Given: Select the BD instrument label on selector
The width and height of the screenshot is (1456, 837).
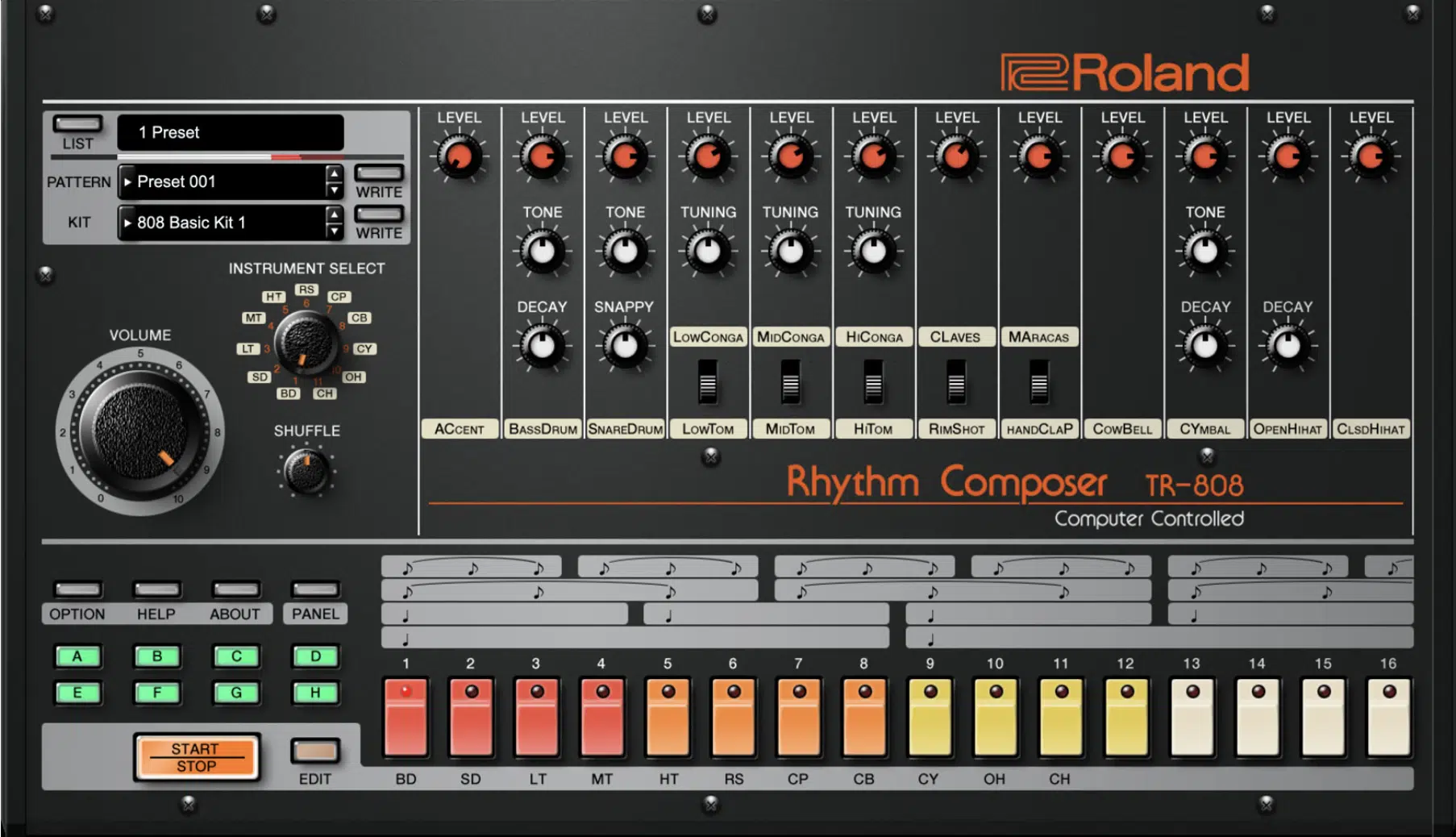Looking at the screenshot, I should (x=288, y=394).
